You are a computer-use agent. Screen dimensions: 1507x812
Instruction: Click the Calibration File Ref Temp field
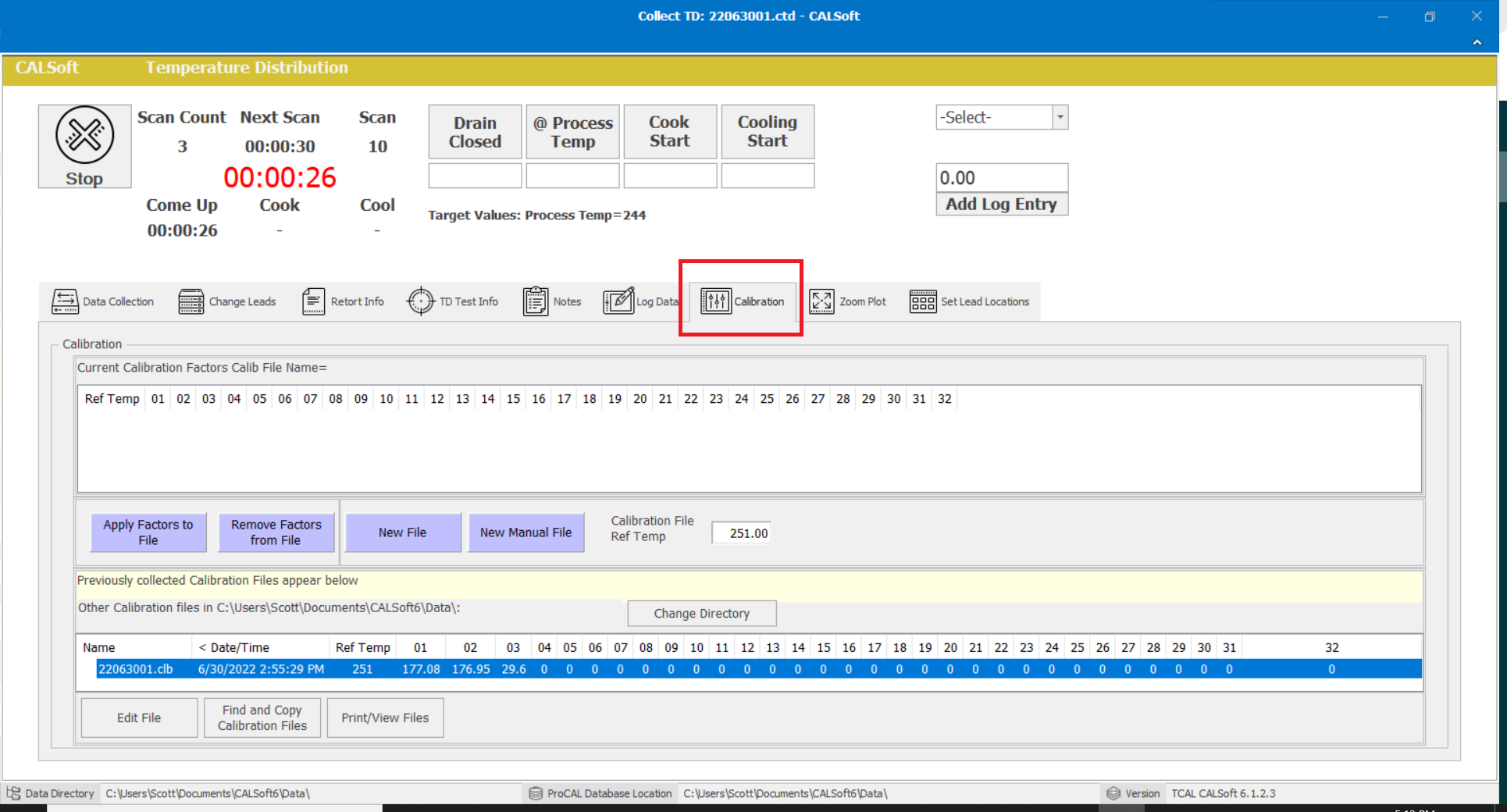pos(741,533)
